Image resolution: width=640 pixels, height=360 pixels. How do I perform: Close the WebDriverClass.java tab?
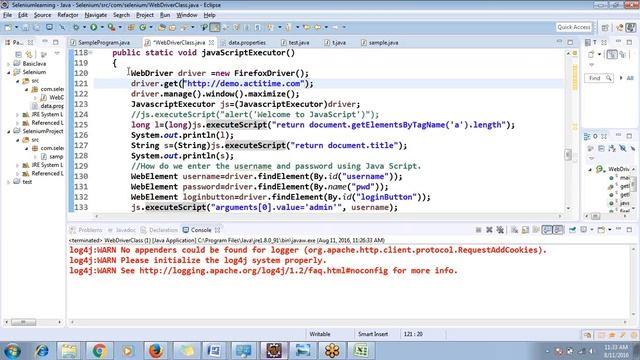point(211,42)
